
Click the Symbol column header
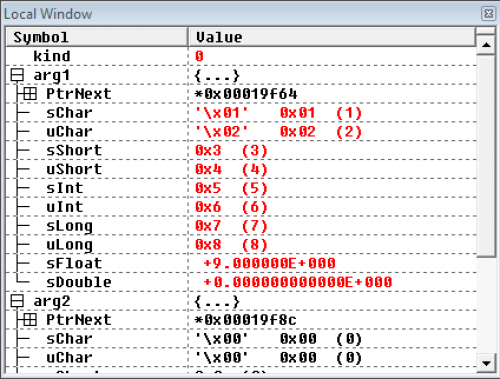(97, 37)
